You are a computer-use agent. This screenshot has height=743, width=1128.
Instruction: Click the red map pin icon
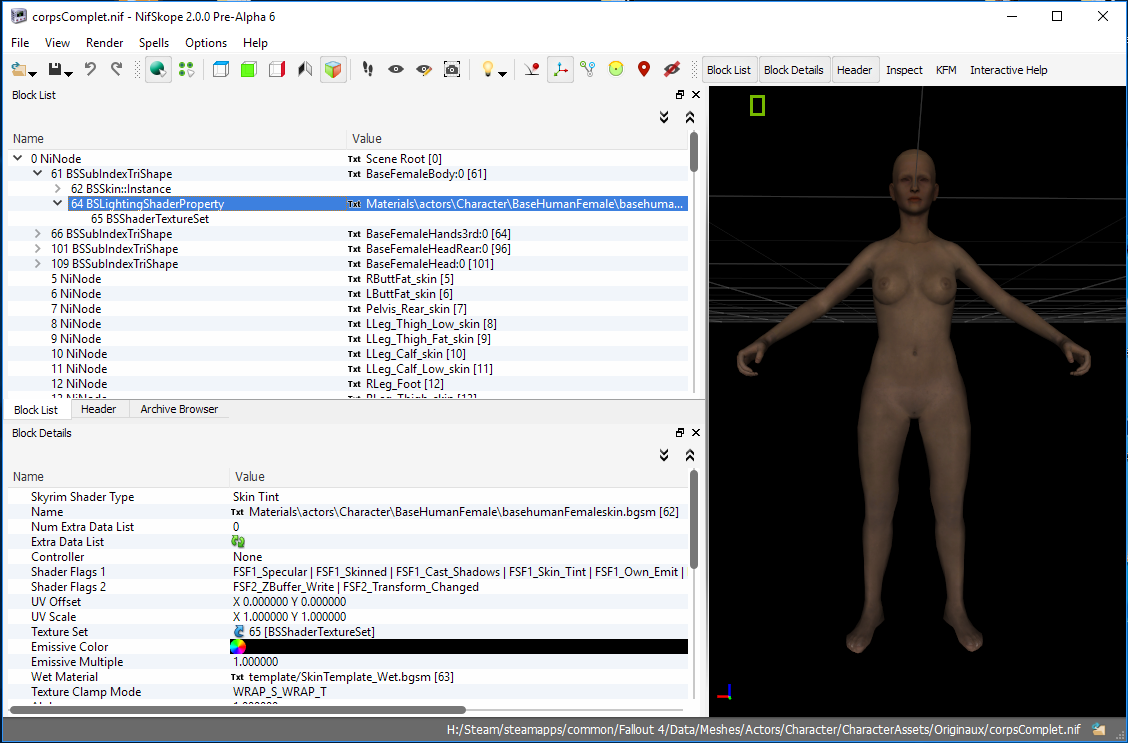coord(644,70)
